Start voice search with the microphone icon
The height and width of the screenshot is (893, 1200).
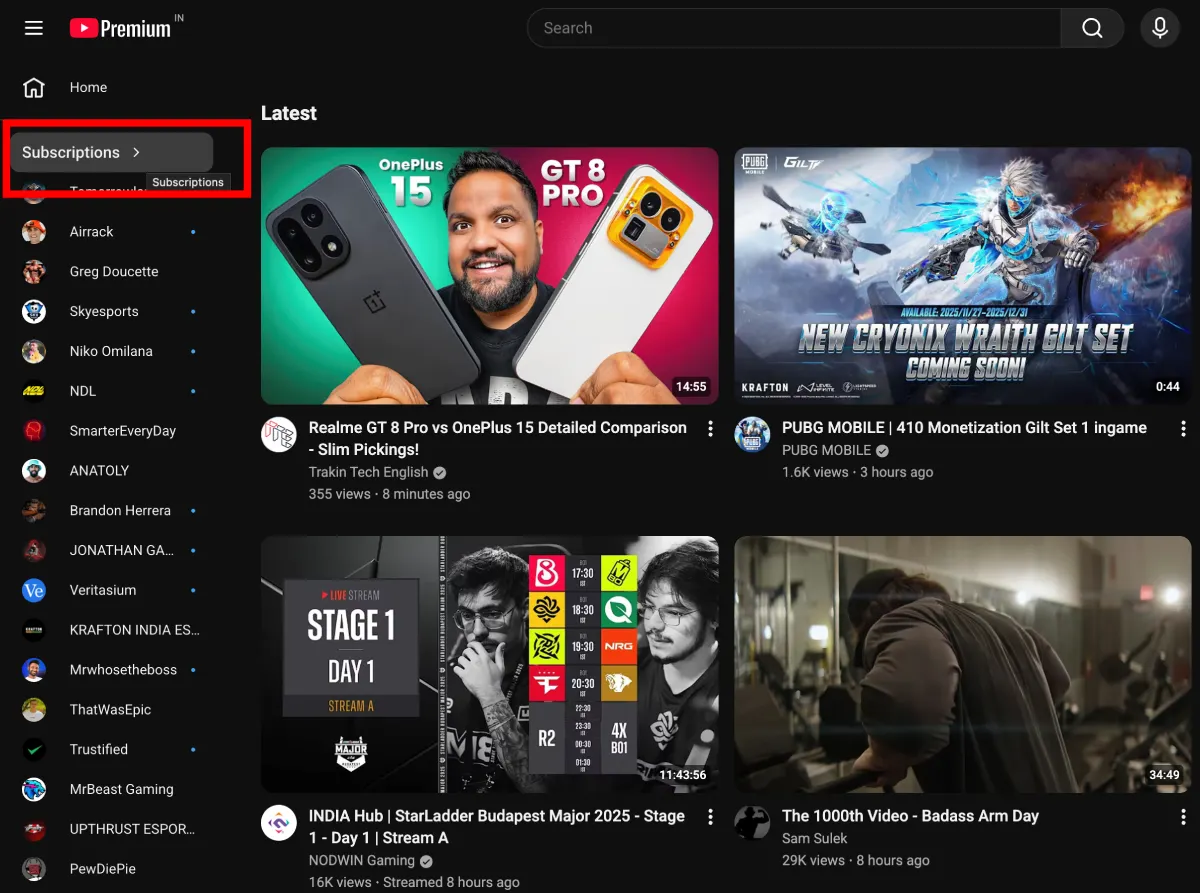tap(1159, 27)
